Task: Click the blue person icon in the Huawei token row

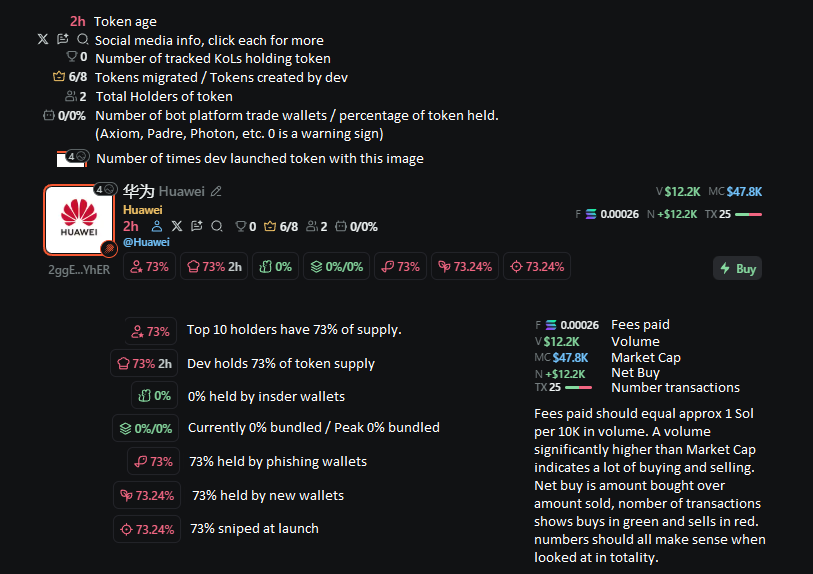Action: 156,227
